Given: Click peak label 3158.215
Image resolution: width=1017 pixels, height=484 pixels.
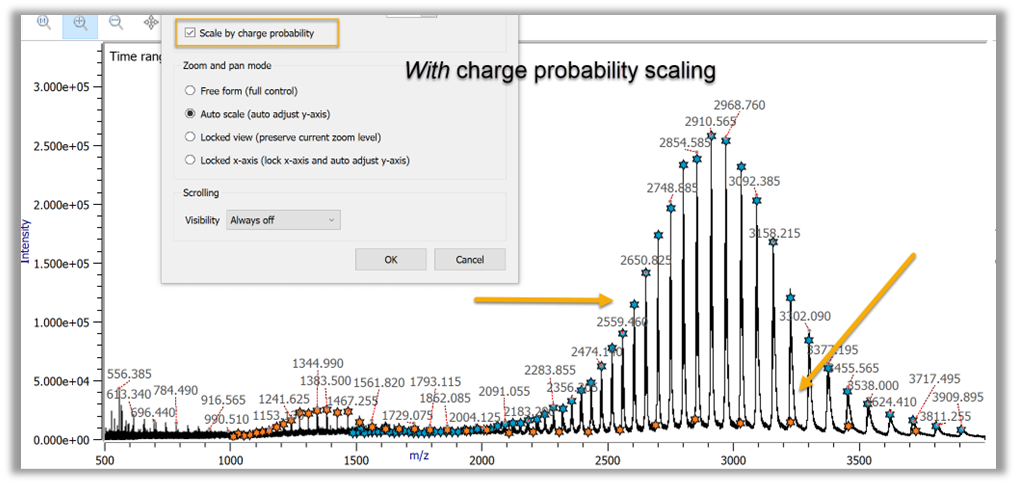Looking at the screenshot, I should [x=774, y=233].
